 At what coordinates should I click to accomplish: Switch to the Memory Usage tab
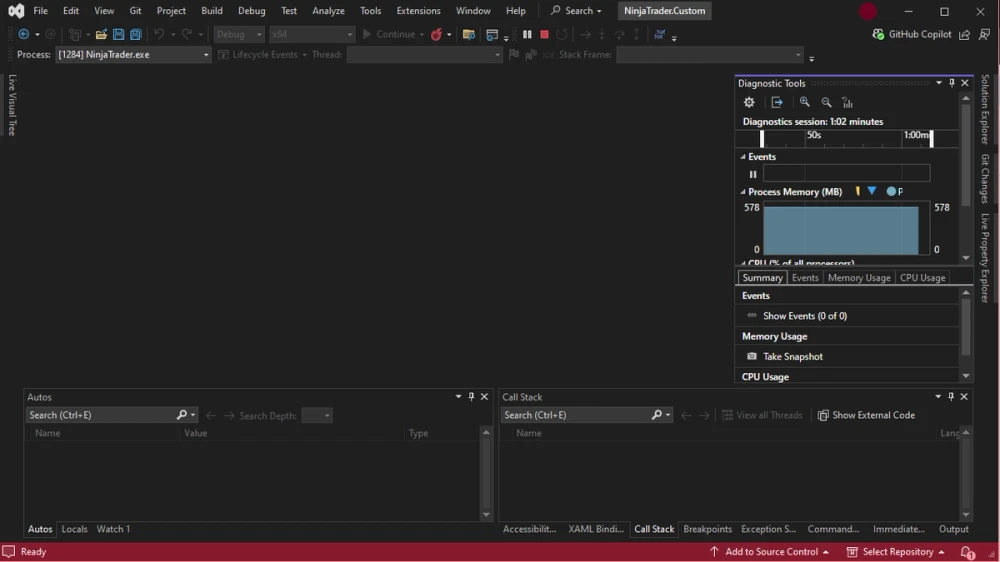858,278
